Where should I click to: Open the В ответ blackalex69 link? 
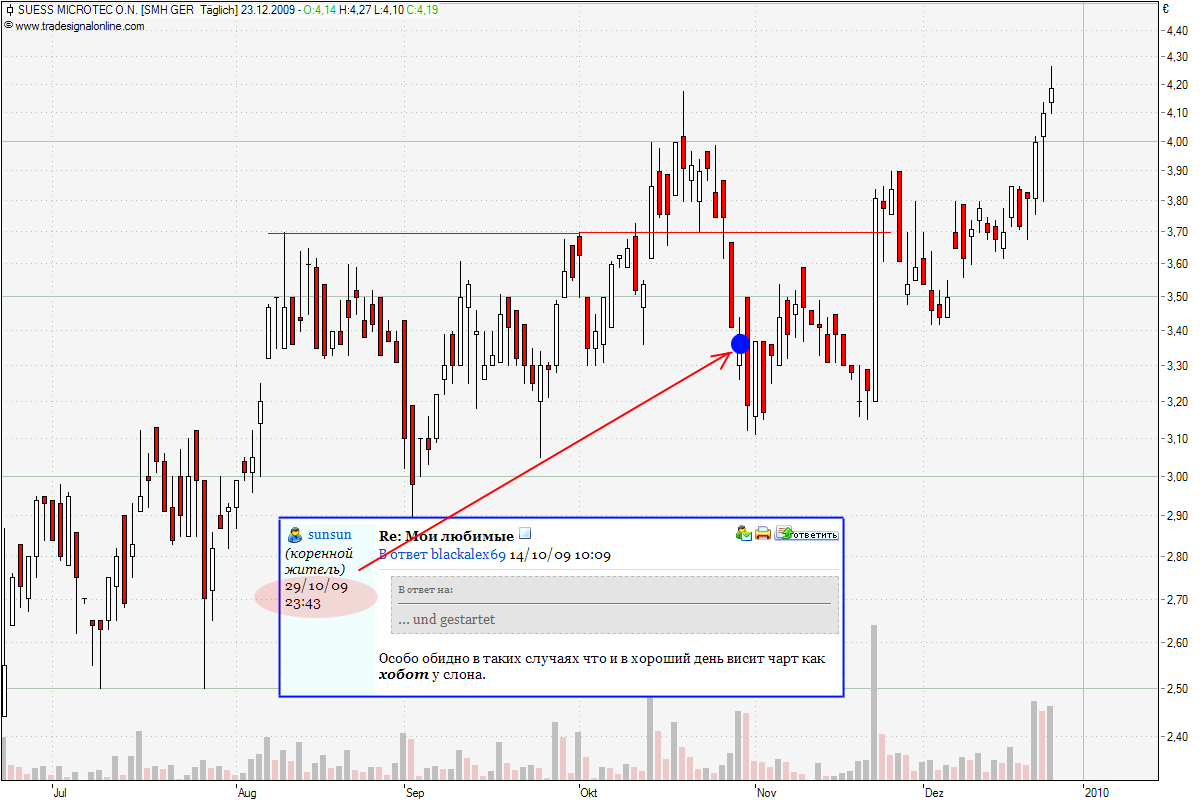[x=441, y=555]
